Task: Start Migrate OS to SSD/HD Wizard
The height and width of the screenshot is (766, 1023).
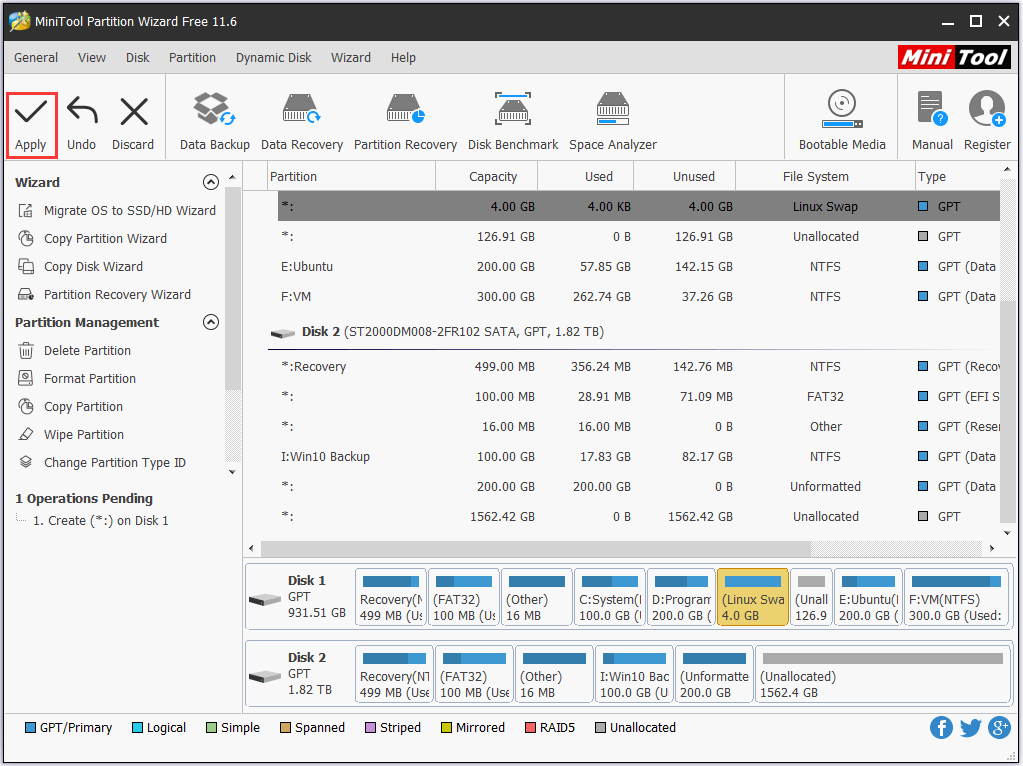Action: 117,211
